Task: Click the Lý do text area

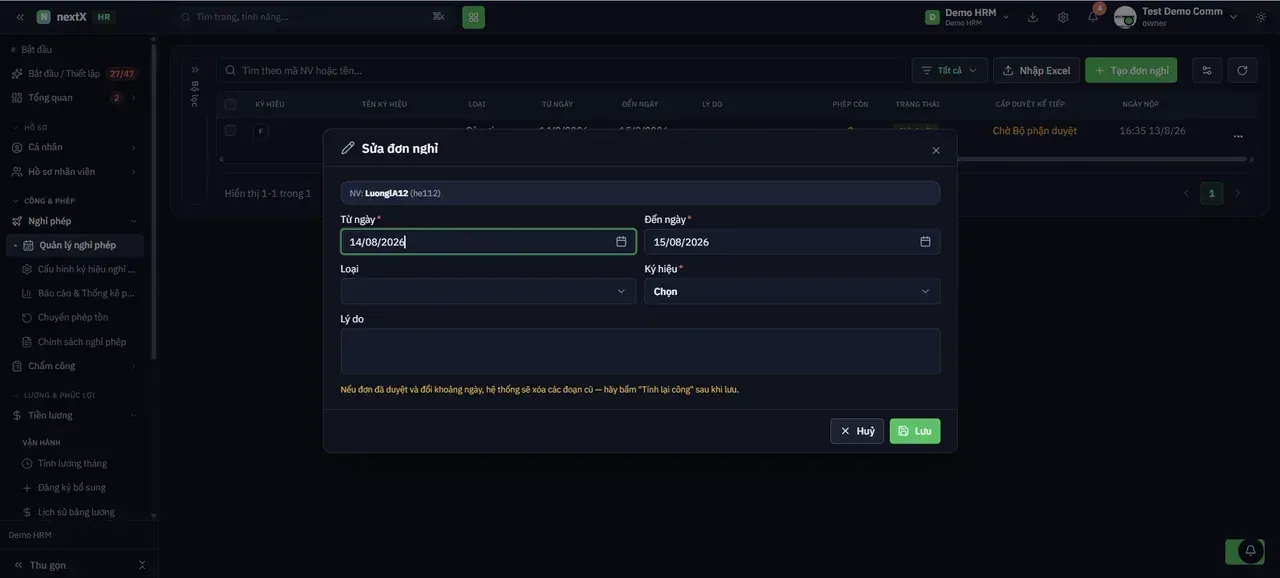Action: coord(640,351)
